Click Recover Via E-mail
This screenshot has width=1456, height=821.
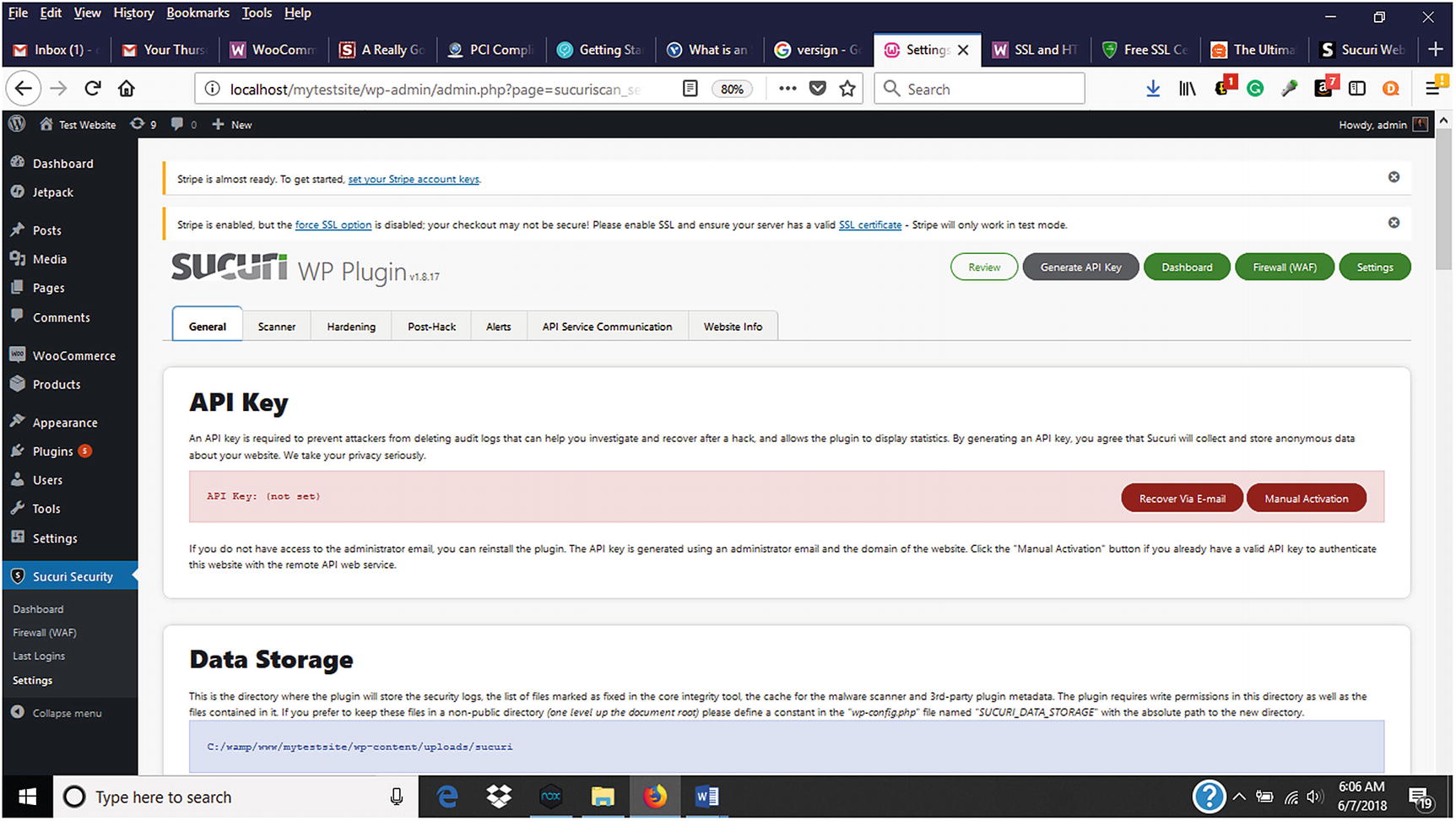pyautogui.click(x=1182, y=498)
